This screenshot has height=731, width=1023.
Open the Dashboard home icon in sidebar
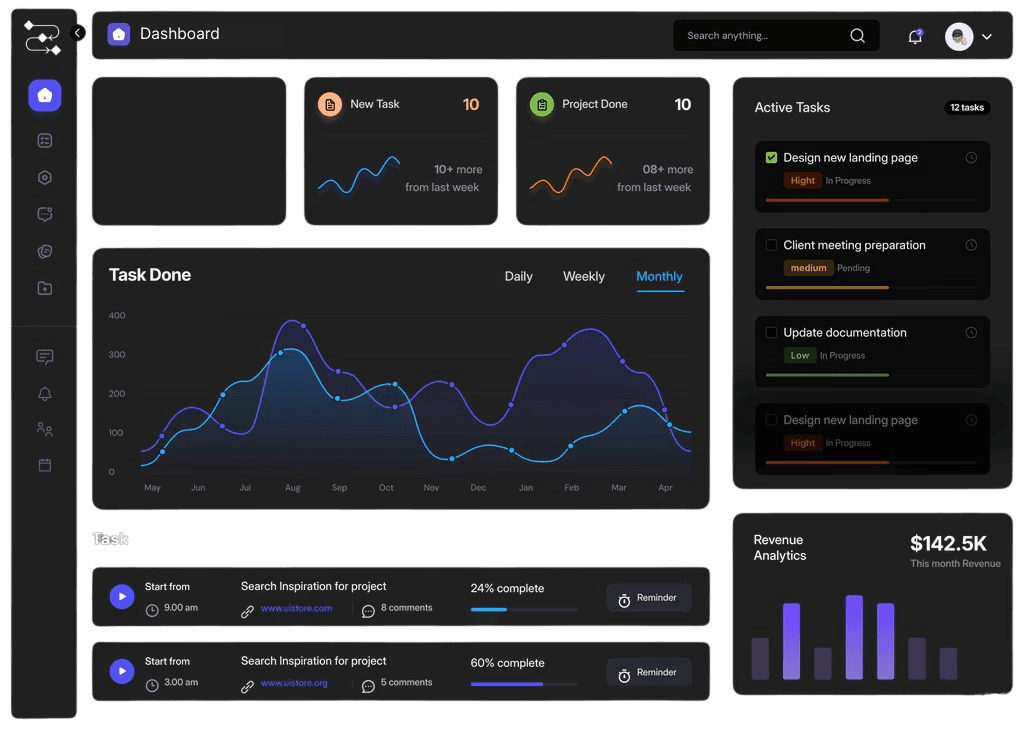pos(44,95)
